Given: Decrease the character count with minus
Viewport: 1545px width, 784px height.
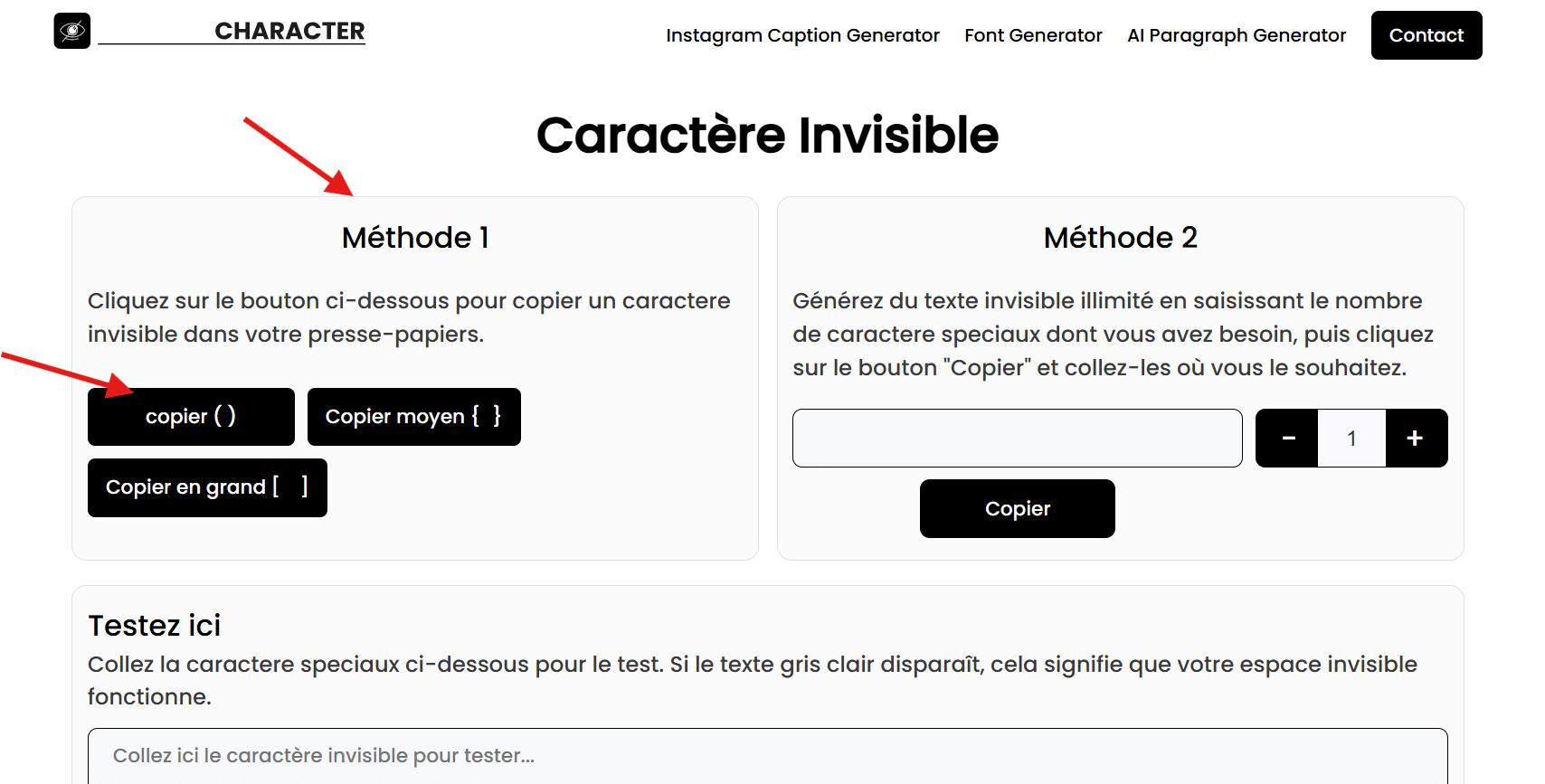Looking at the screenshot, I should [x=1285, y=438].
